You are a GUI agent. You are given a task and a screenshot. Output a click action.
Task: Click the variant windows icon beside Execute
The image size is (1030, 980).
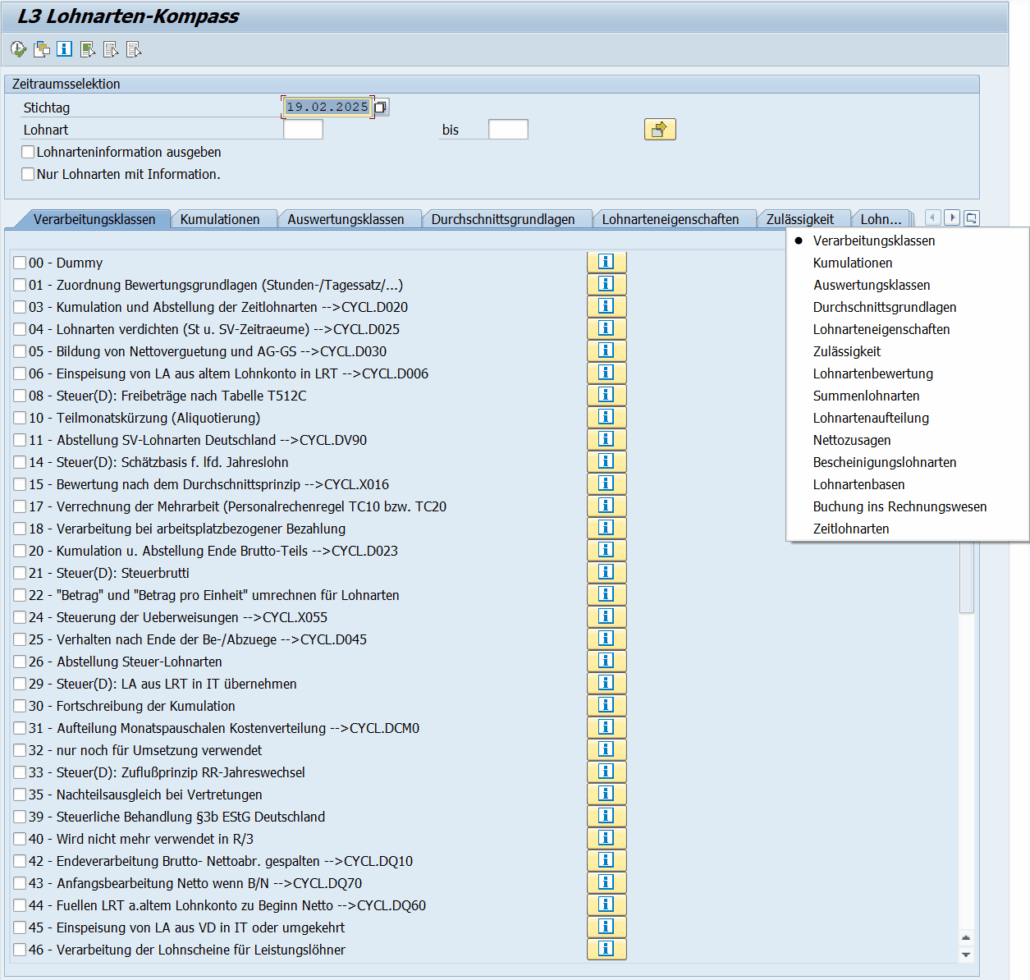point(41,49)
